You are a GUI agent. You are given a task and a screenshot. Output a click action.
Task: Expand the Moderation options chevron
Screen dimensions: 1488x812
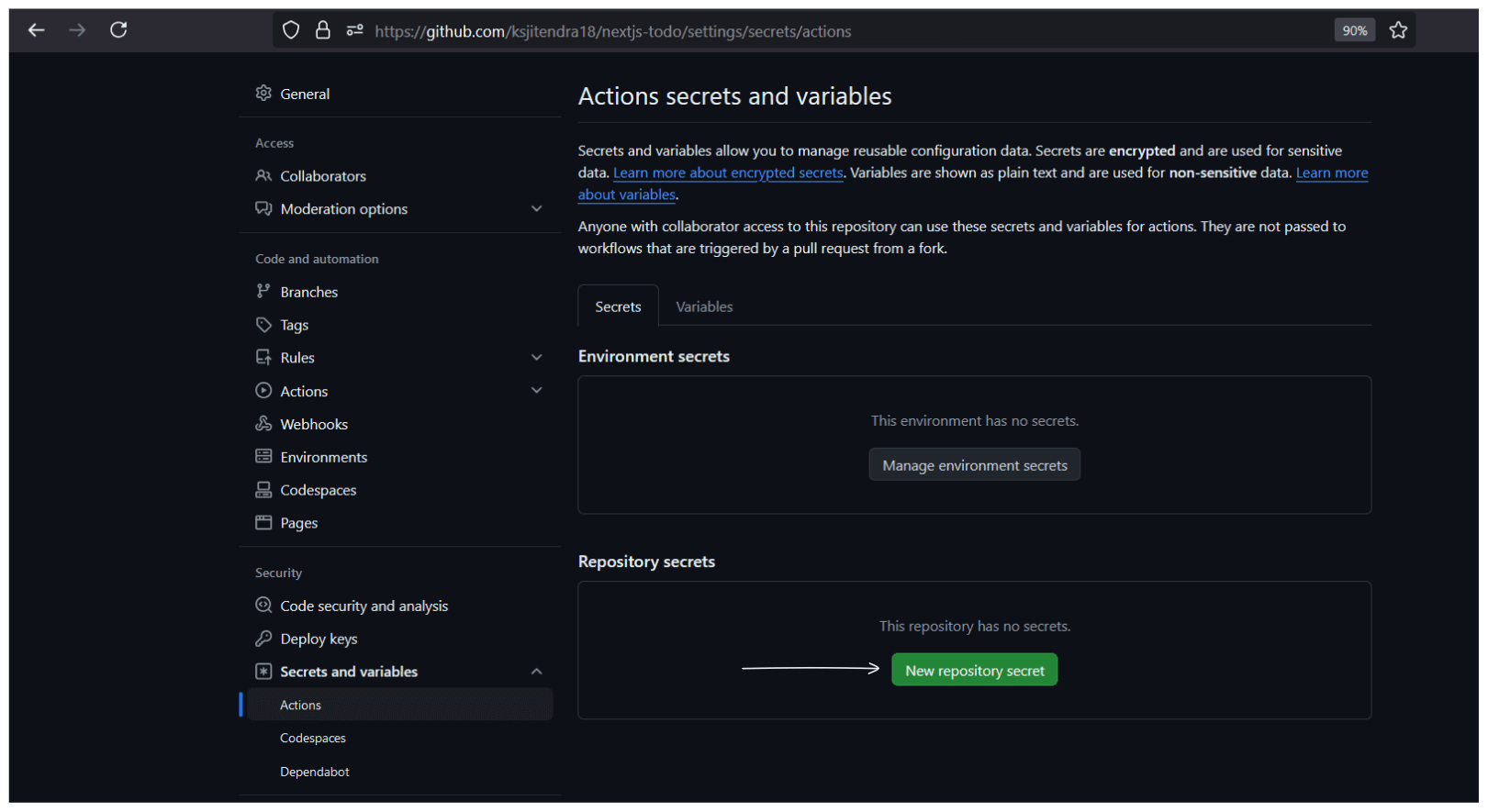[537, 209]
